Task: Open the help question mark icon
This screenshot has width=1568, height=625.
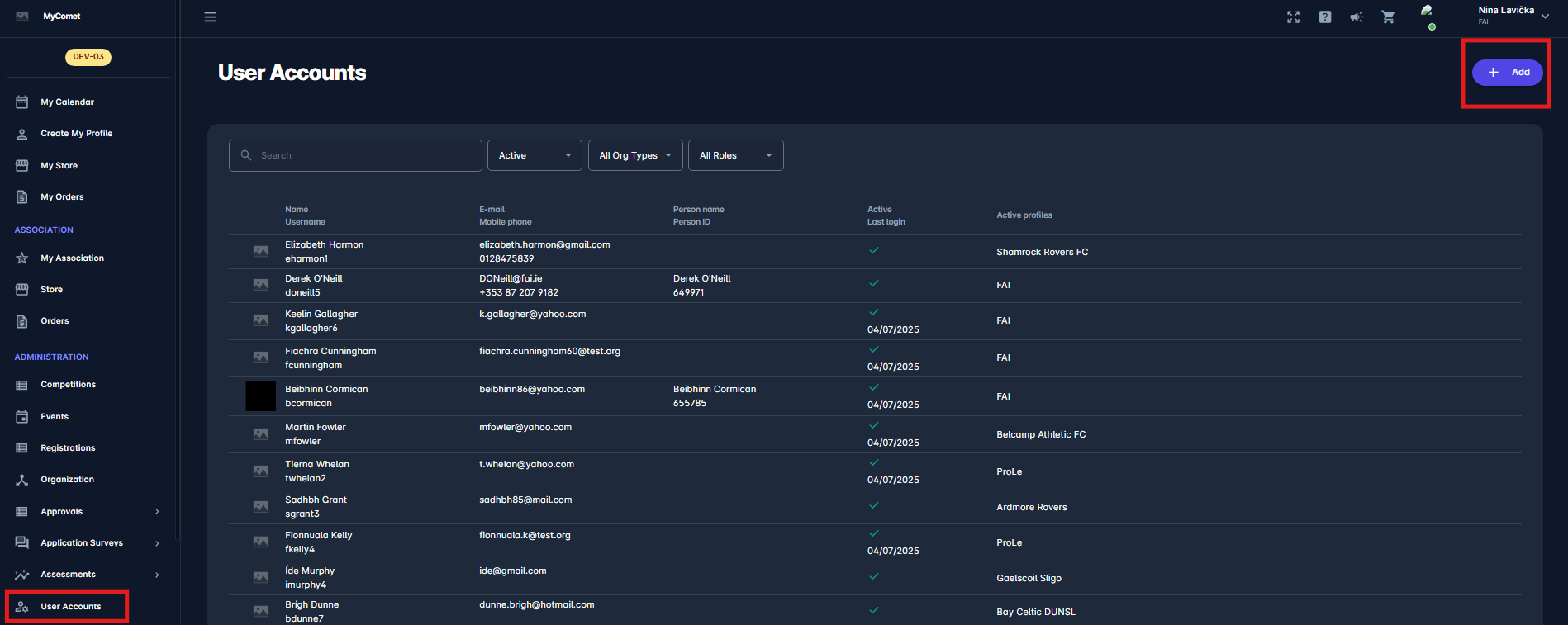Action: click(x=1324, y=17)
